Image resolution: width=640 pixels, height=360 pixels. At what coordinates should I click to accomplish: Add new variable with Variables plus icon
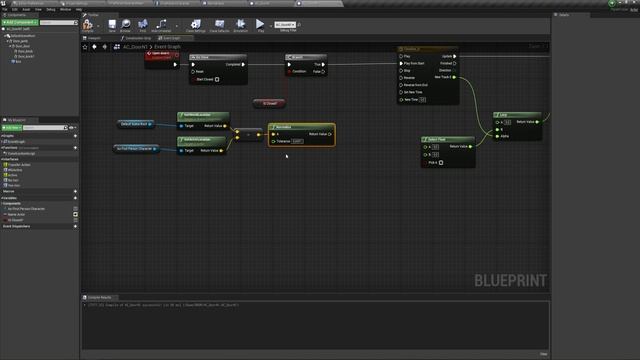click(75, 198)
